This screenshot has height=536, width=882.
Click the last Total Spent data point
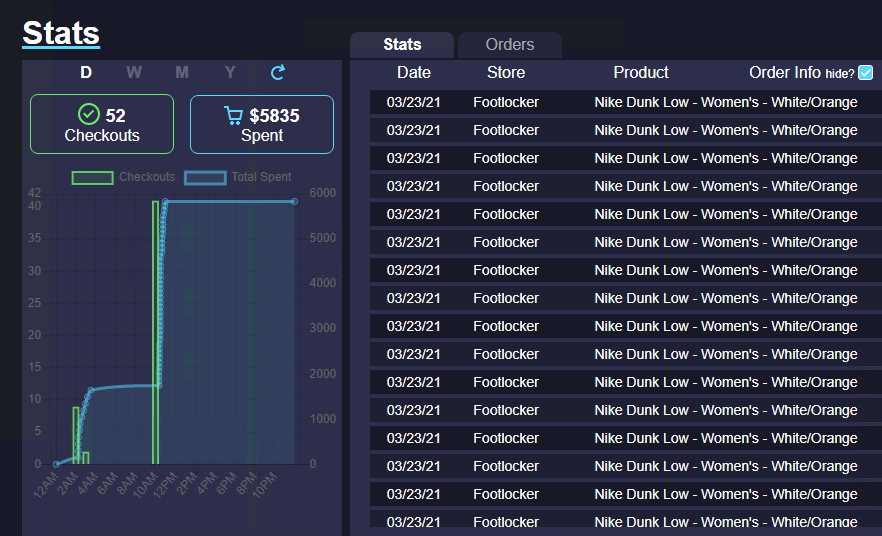tap(294, 201)
